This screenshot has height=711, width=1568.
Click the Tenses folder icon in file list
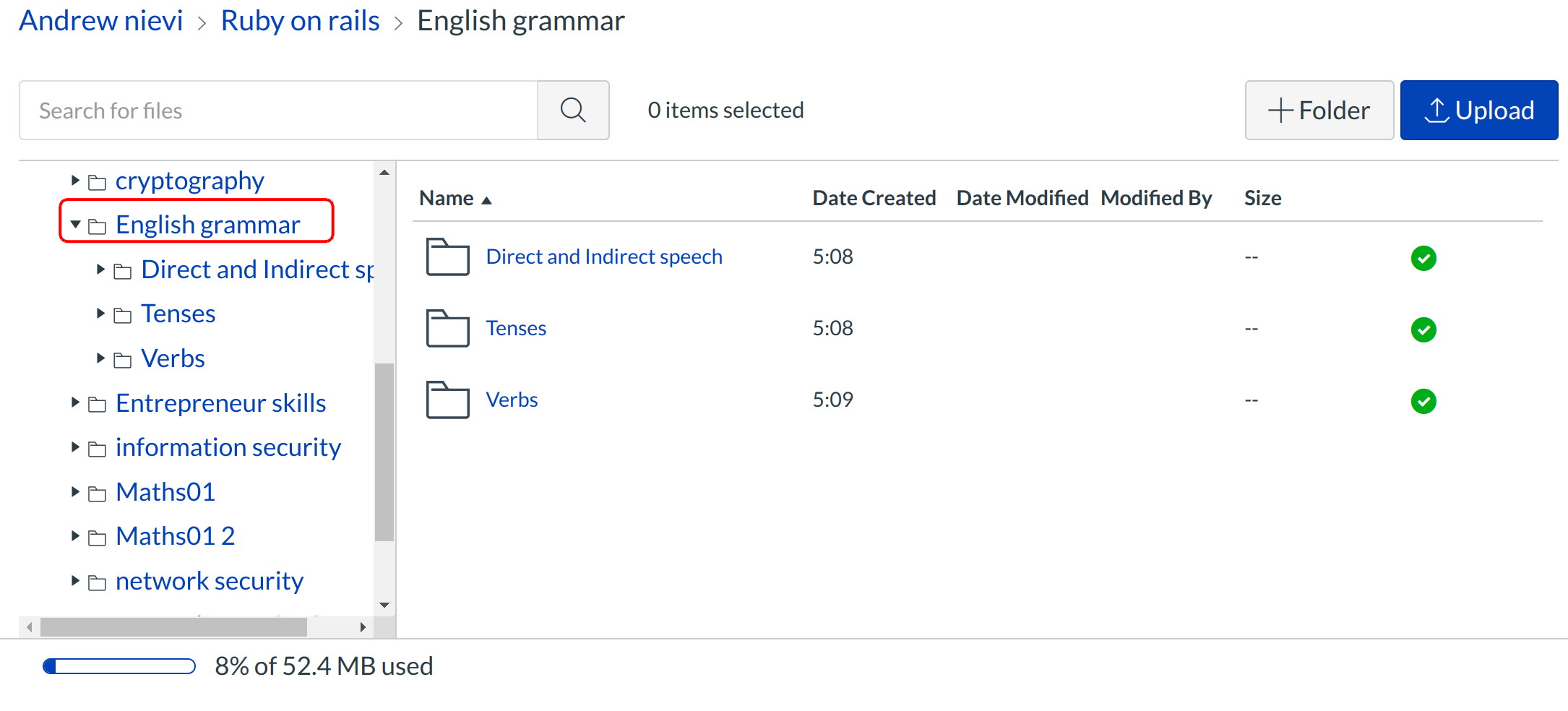tap(447, 328)
